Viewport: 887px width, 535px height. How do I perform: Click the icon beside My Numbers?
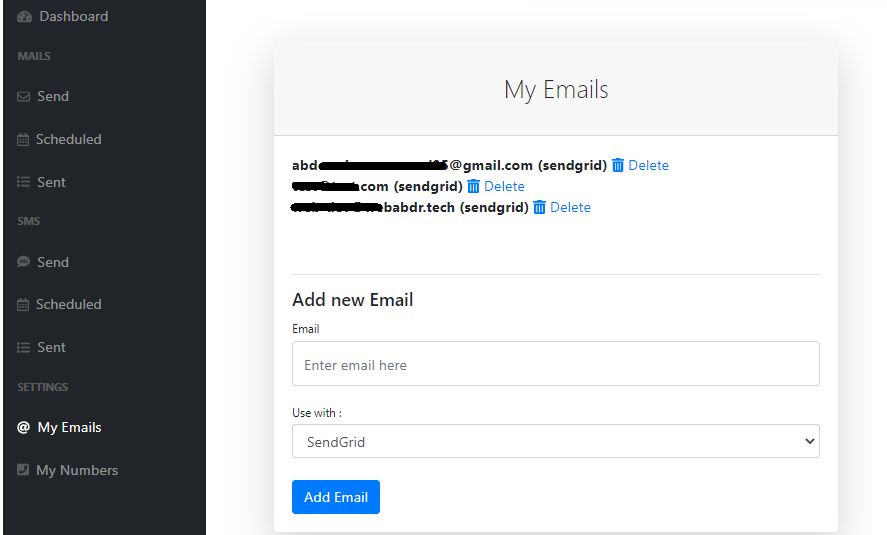tap(24, 470)
